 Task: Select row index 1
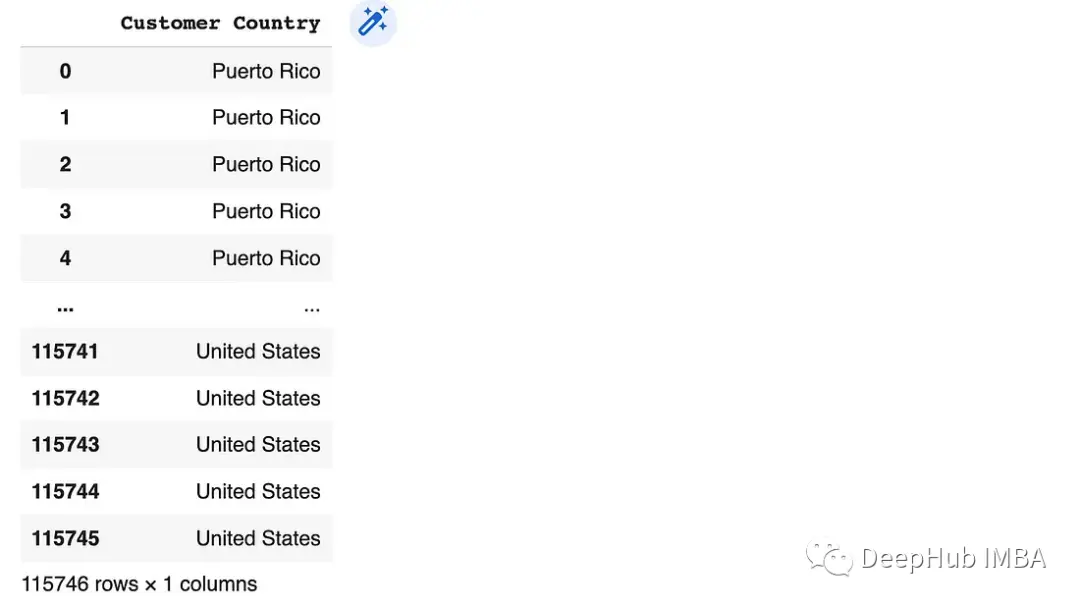(65, 118)
